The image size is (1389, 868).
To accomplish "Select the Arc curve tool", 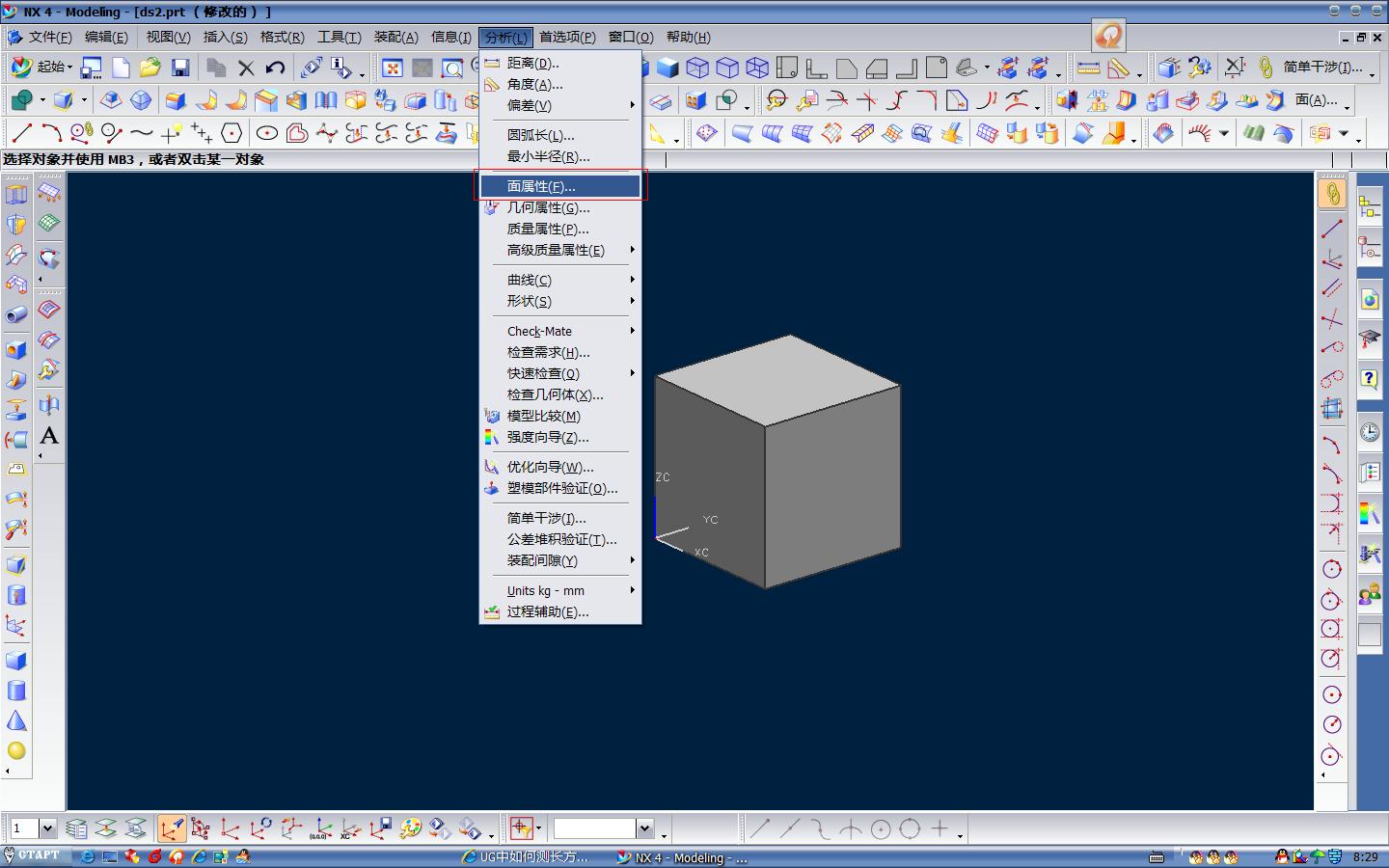I will 51,133.
